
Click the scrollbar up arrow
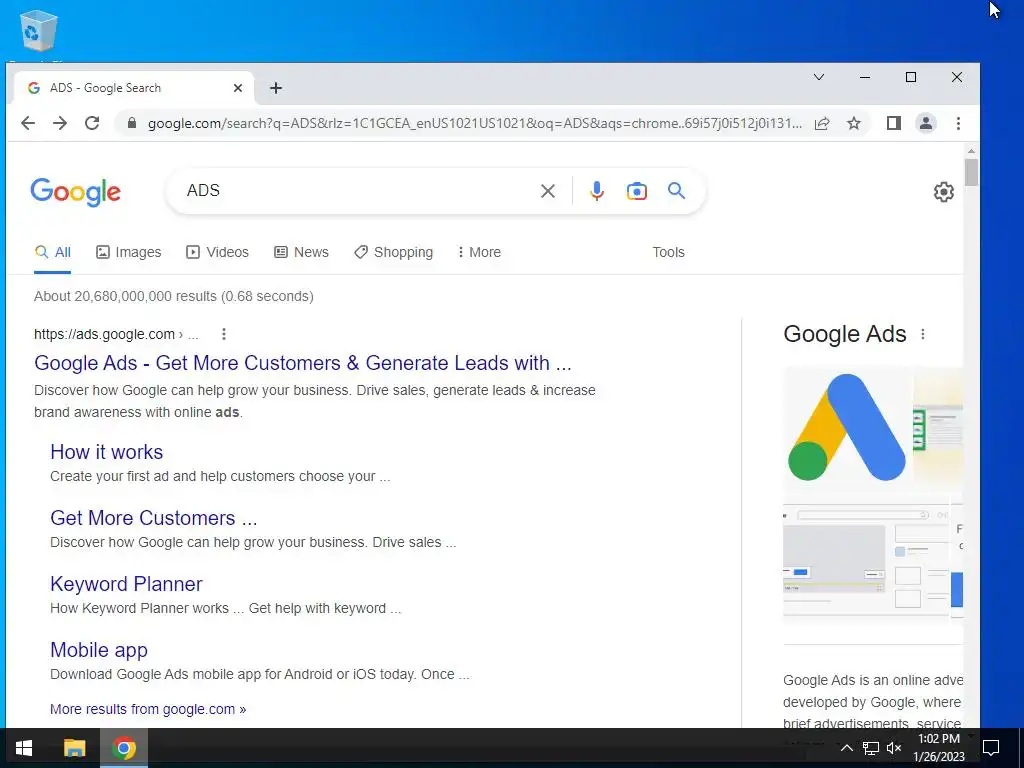point(972,151)
